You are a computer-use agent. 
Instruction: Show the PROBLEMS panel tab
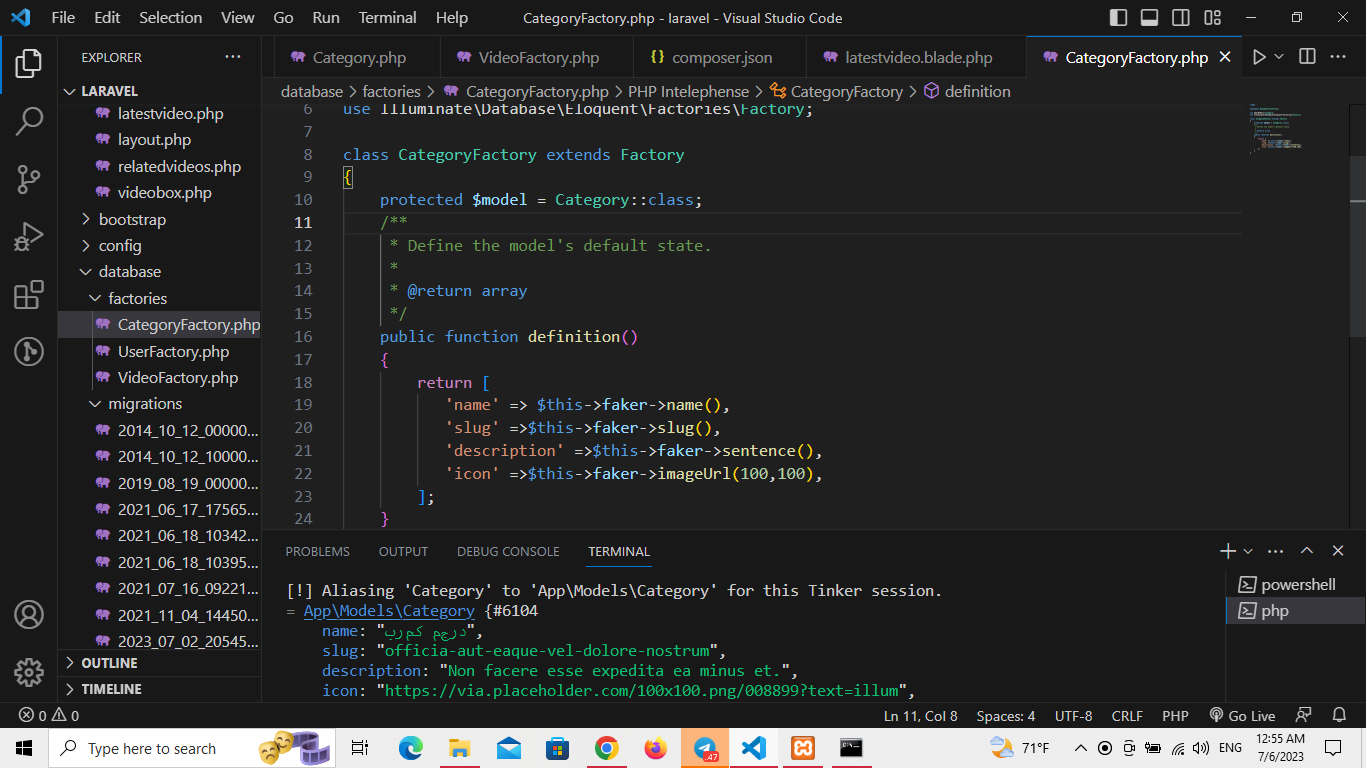point(318,551)
